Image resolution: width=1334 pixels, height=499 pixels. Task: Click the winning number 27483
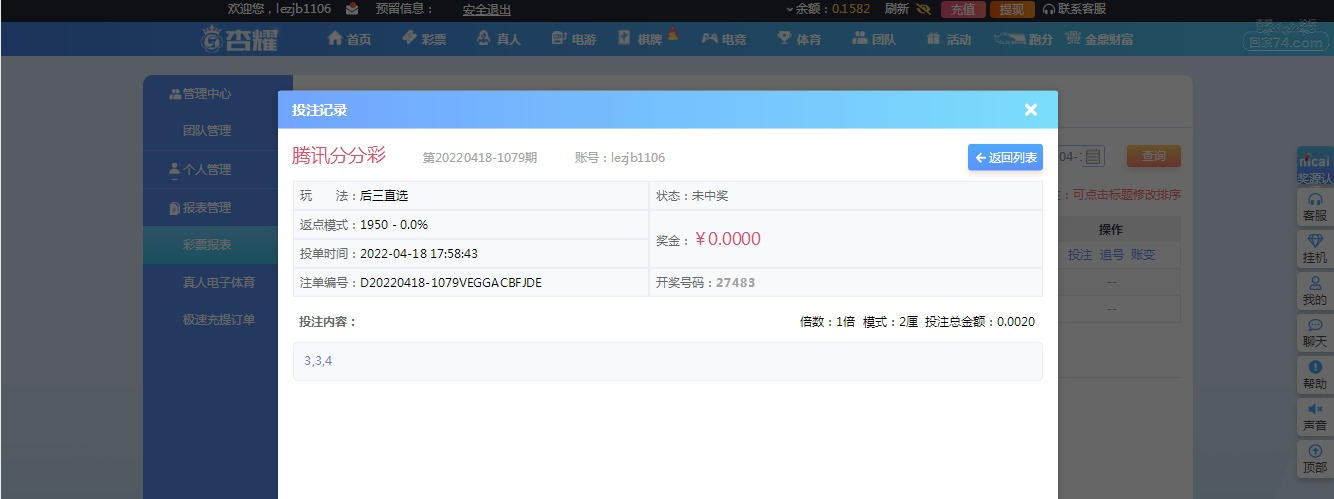(x=735, y=283)
